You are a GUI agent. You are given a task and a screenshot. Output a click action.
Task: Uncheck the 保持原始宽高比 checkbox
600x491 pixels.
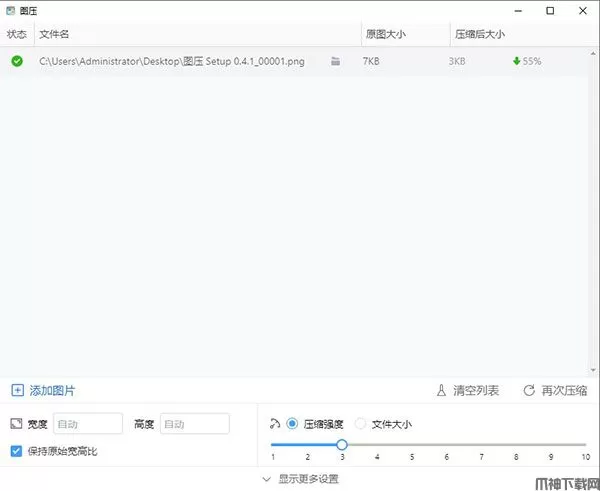click(x=16, y=451)
